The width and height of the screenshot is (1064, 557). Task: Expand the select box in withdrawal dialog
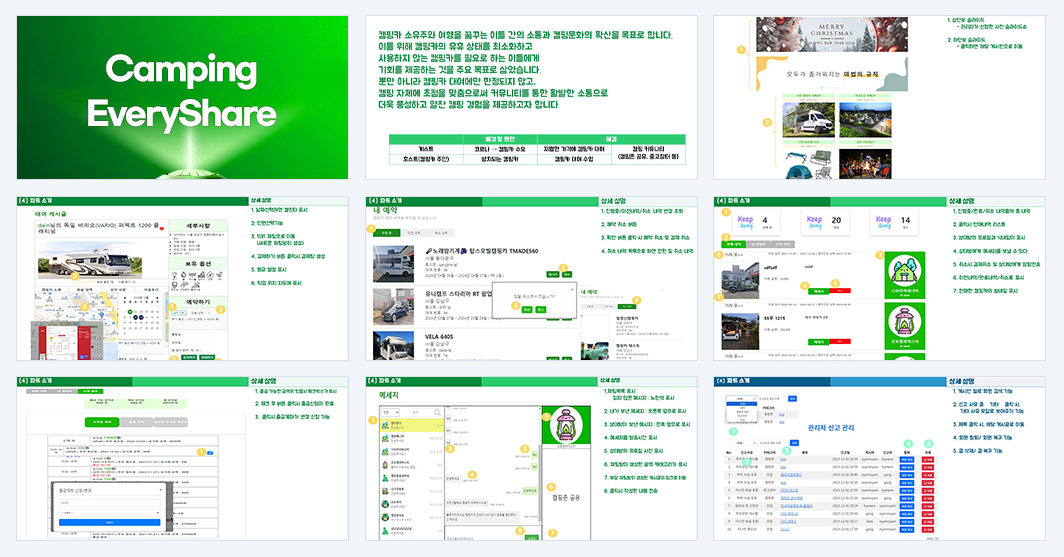(x=109, y=513)
